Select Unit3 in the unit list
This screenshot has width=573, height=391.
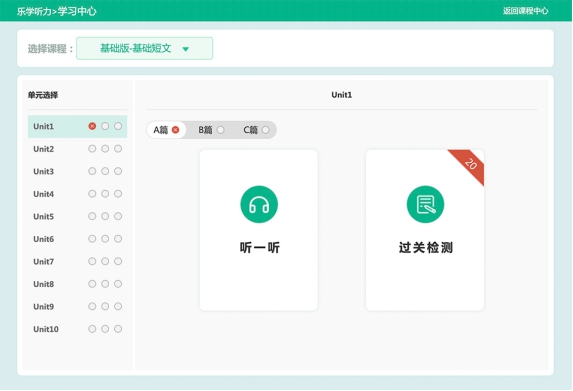tap(77, 171)
